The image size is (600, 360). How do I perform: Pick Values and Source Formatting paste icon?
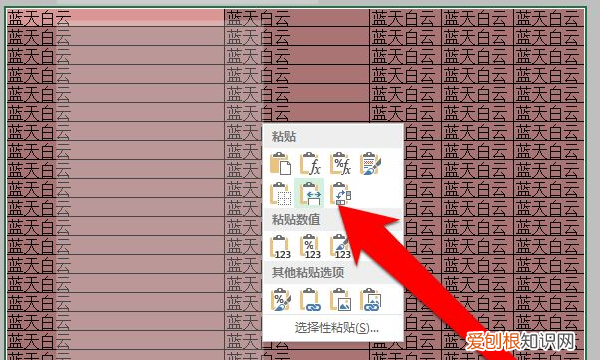click(340, 246)
